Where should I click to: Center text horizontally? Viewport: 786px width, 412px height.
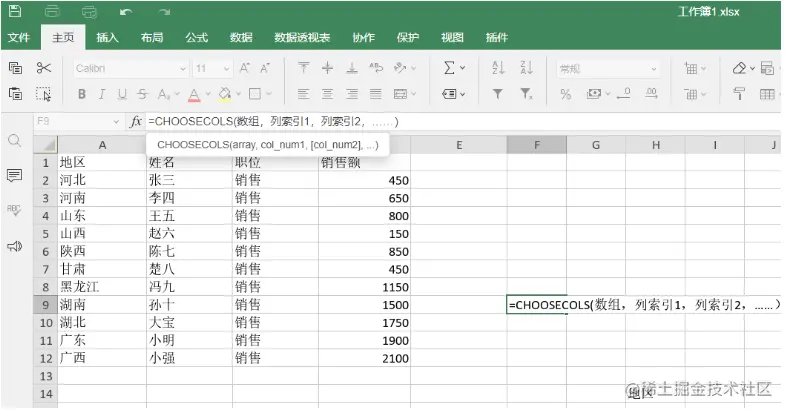pos(327,94)
